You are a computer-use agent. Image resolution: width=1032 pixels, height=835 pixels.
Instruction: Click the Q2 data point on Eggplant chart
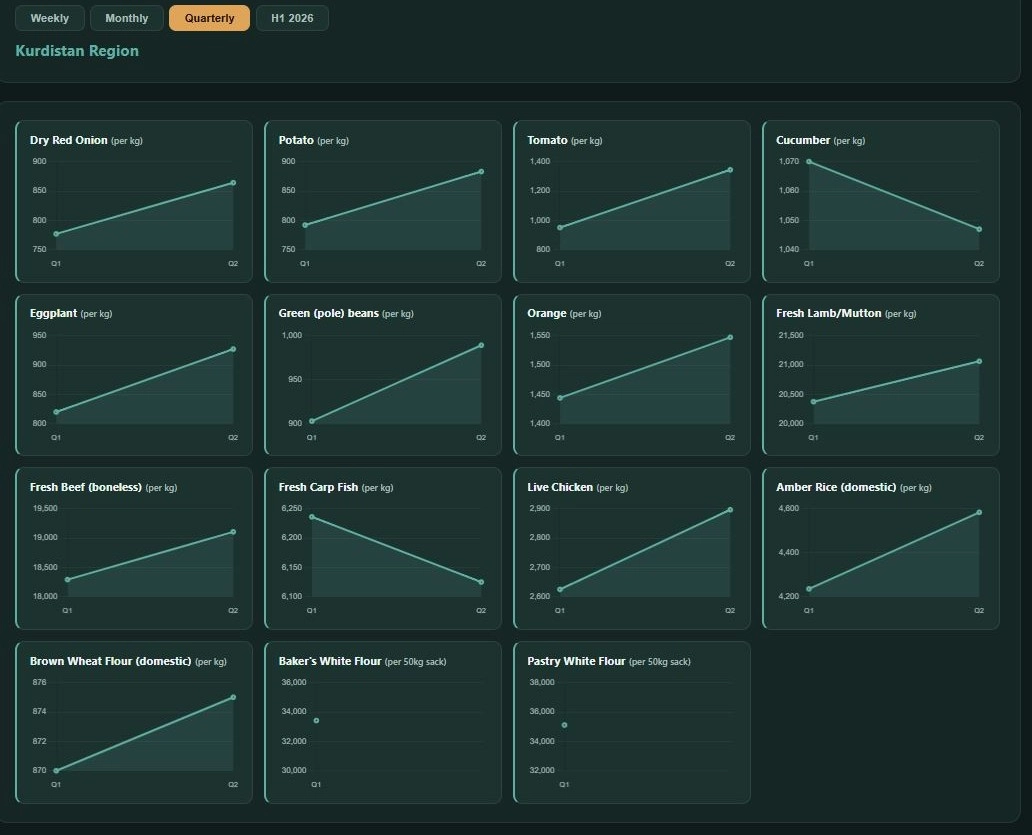coord(233,349)
